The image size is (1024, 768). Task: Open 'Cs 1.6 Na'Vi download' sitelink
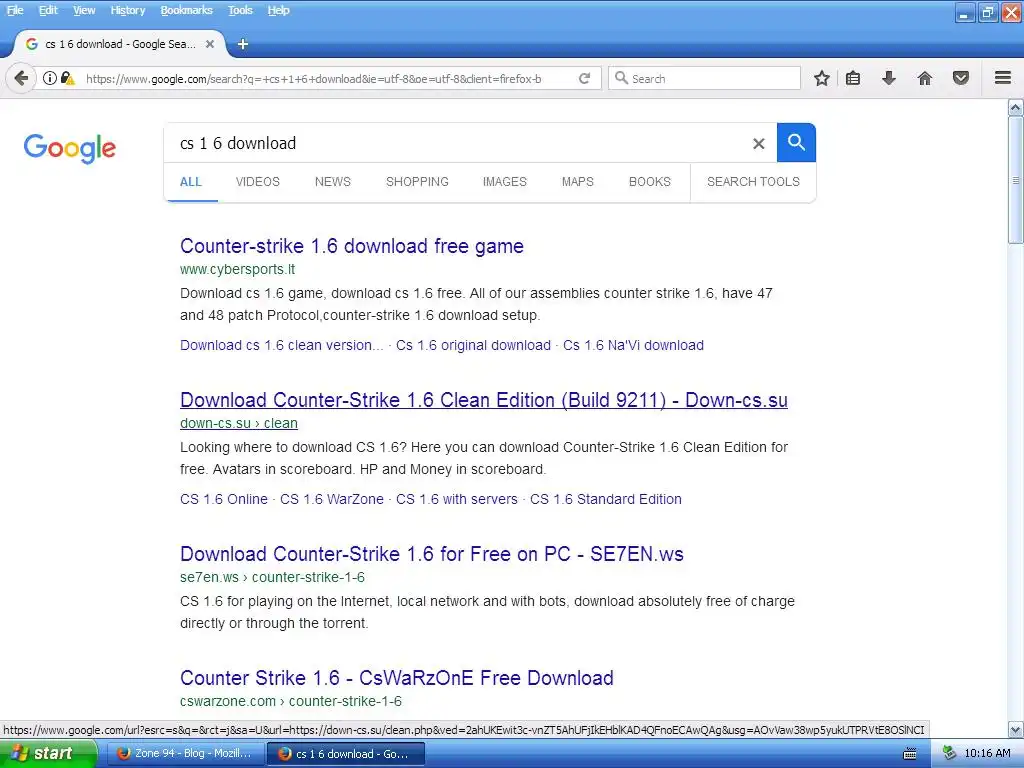coord(633,345)
